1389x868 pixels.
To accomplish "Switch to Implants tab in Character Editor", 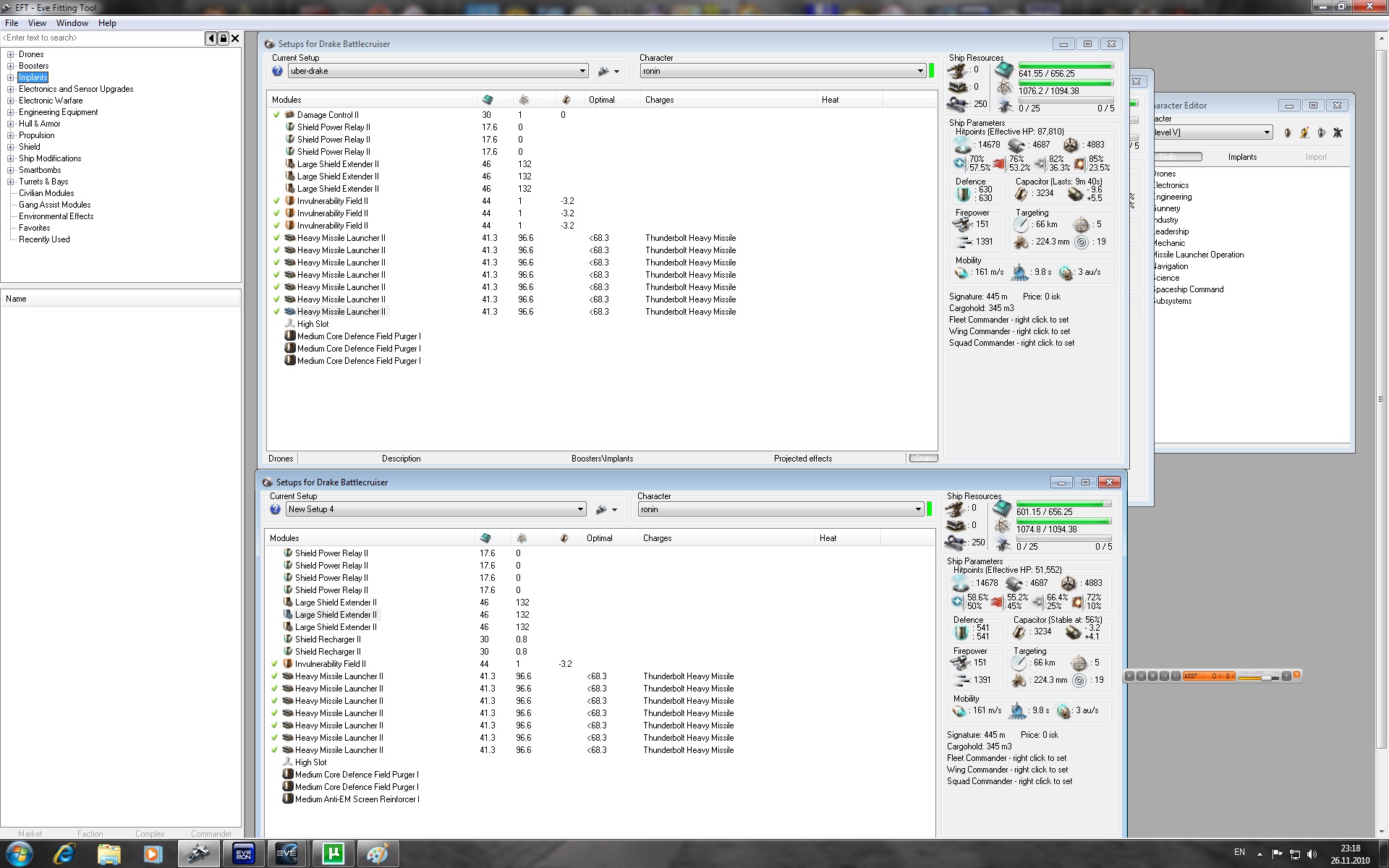I will click(x=1242, y=157).
